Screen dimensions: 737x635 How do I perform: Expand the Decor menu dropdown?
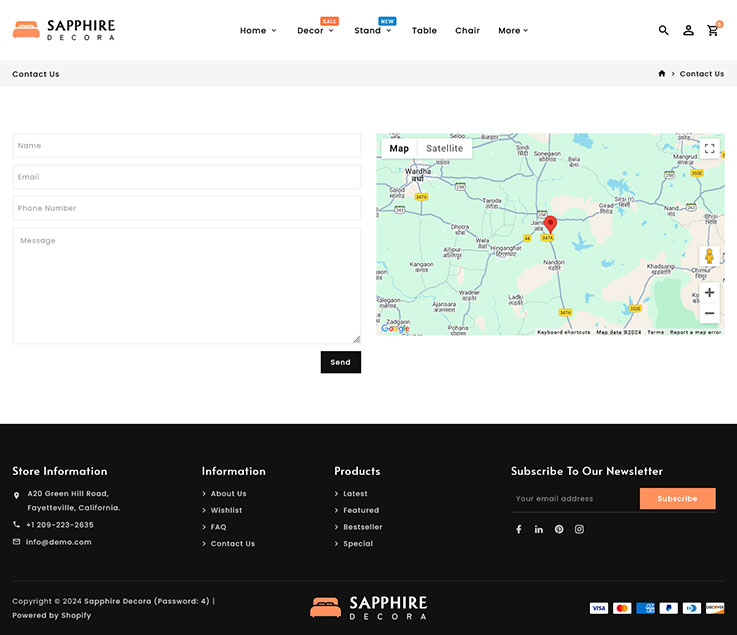click(315, 31)
